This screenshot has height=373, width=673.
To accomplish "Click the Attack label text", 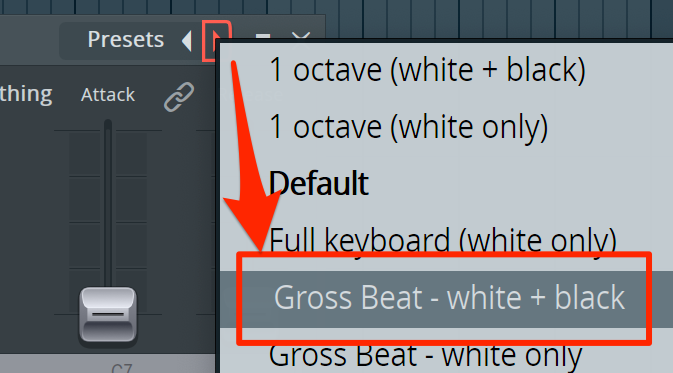I will (108, 94).
